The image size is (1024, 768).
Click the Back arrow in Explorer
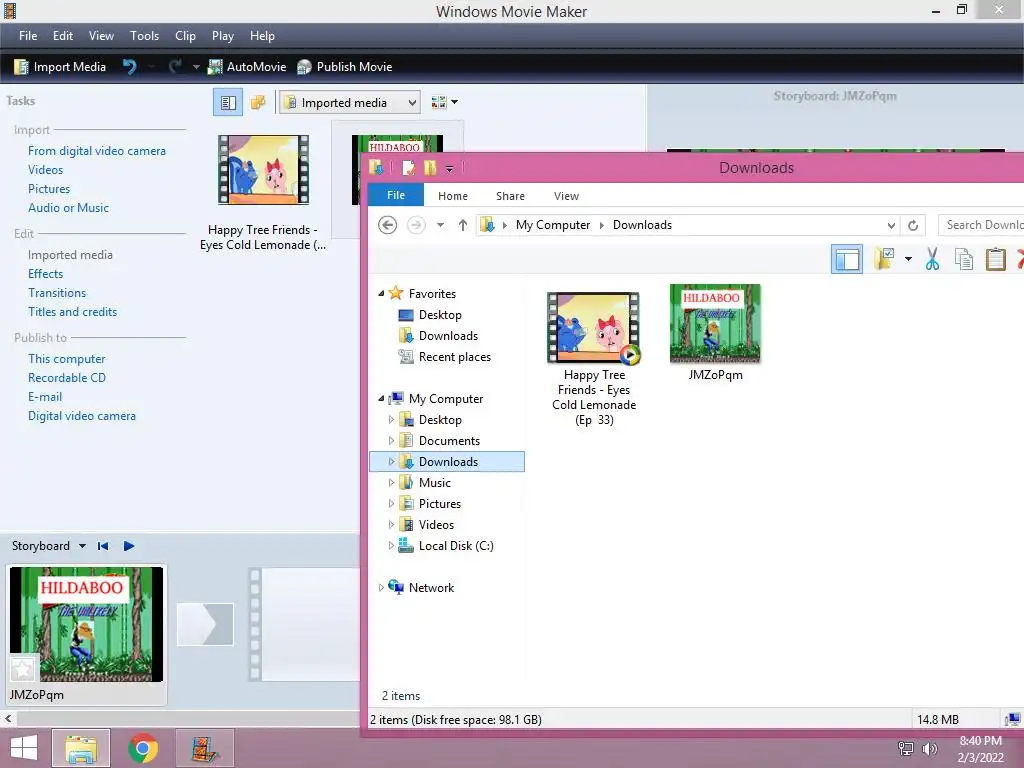[x=387, y=225]
